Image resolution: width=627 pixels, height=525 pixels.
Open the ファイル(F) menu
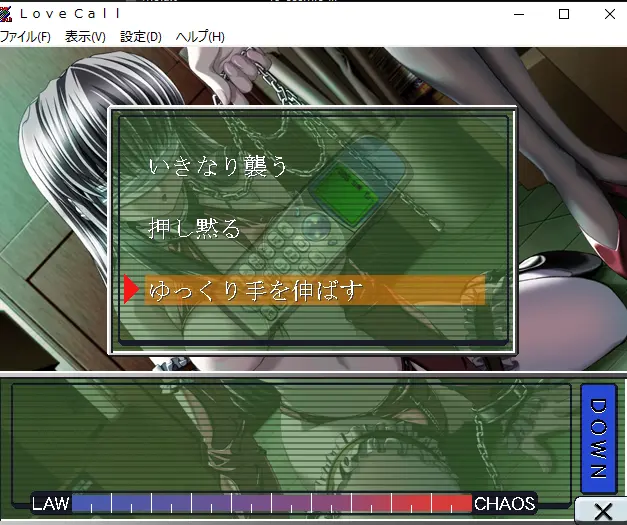(25, 37)
